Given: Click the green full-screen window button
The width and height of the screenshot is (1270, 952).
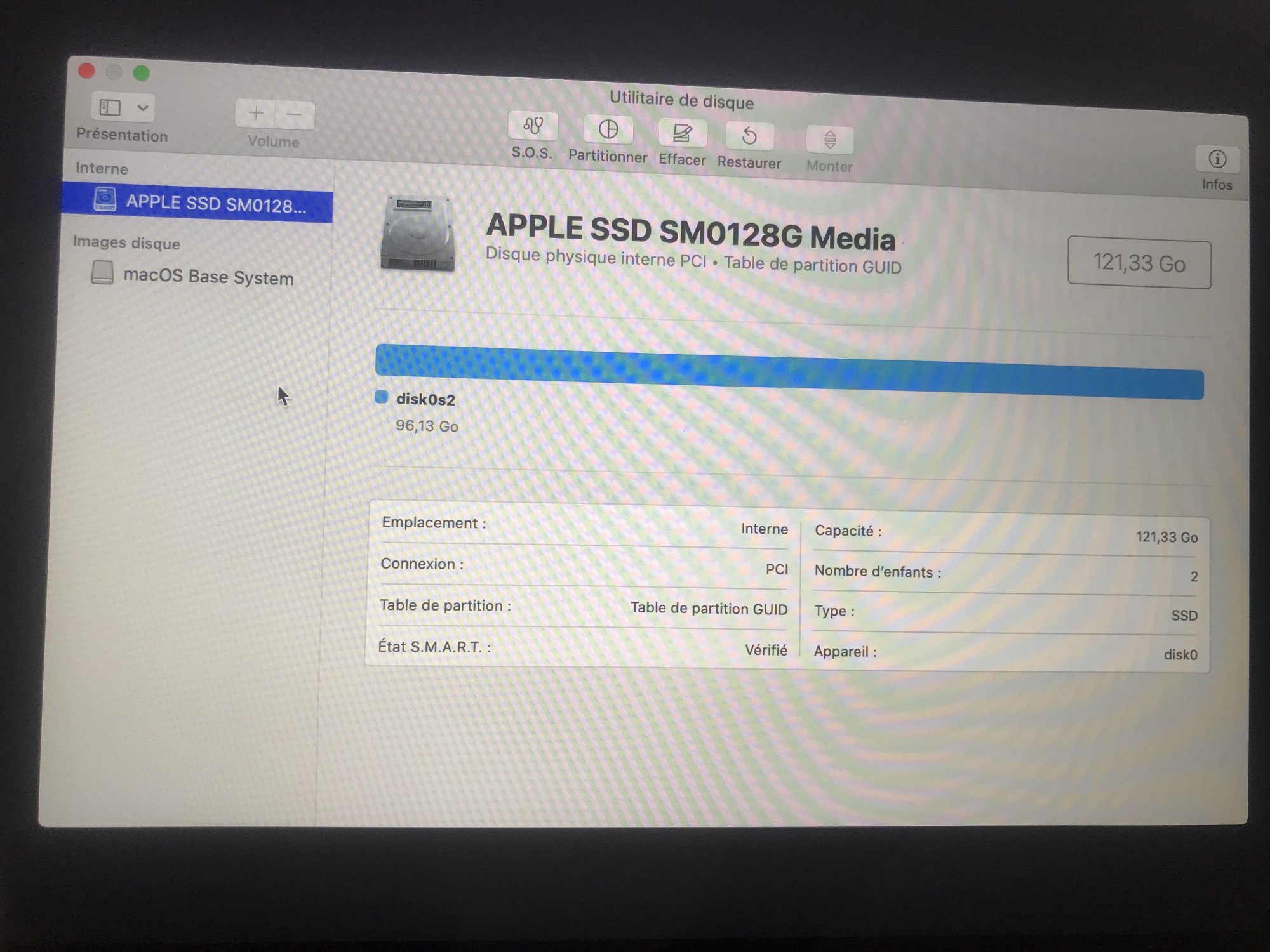Looking at the screenshot, I should point(142,73).
